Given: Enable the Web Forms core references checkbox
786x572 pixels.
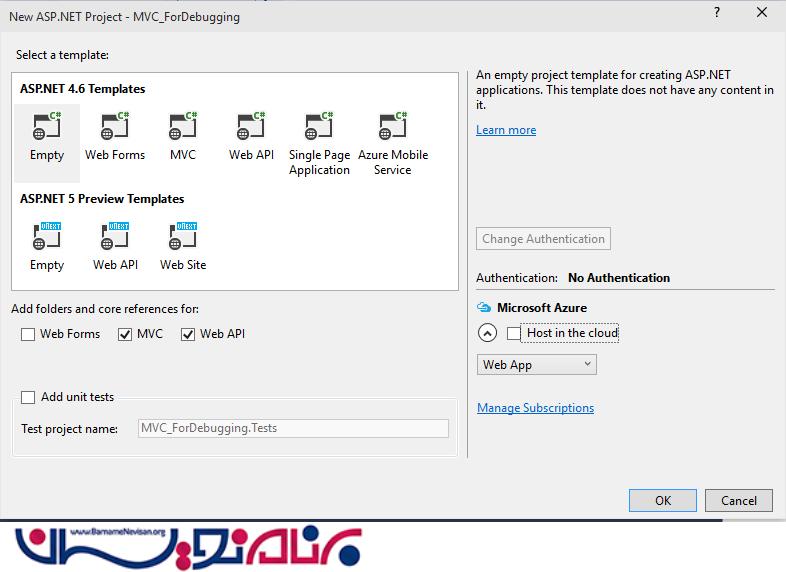Looking at the screenshot, I should coord(28,335).
